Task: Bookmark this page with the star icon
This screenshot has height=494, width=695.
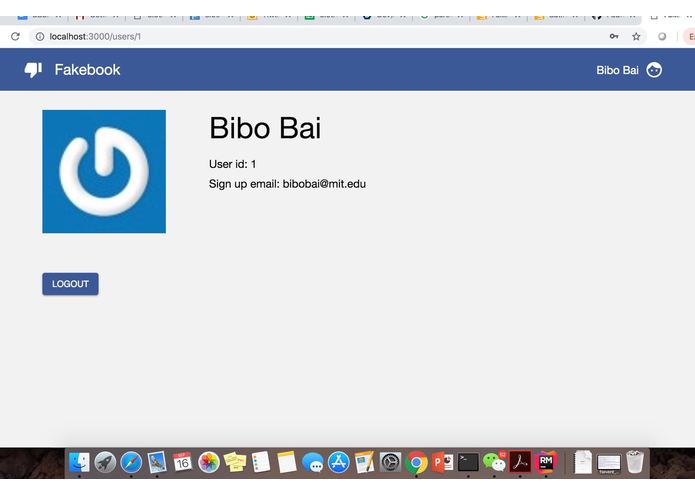Action: [x=636, y=36]
